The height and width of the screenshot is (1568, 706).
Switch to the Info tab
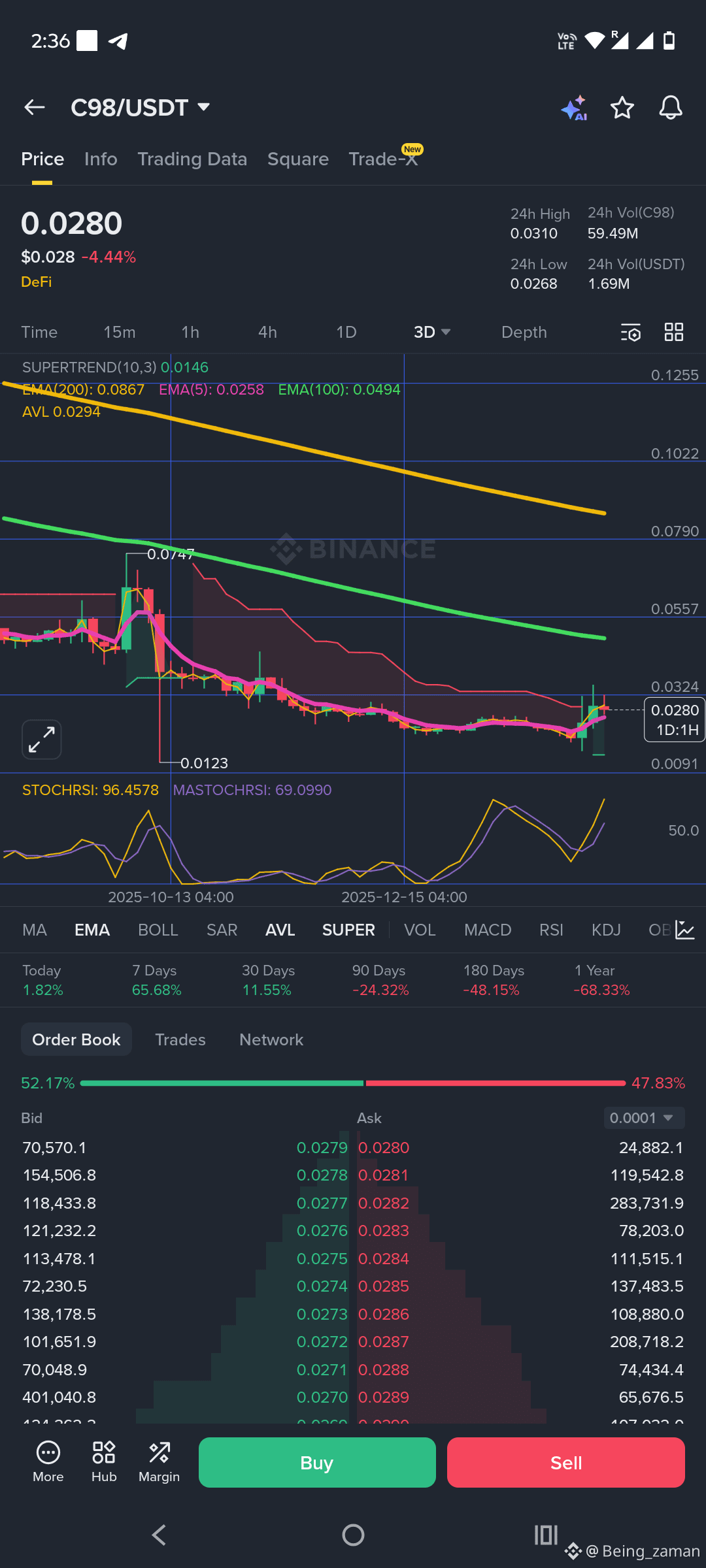[101, 159]
